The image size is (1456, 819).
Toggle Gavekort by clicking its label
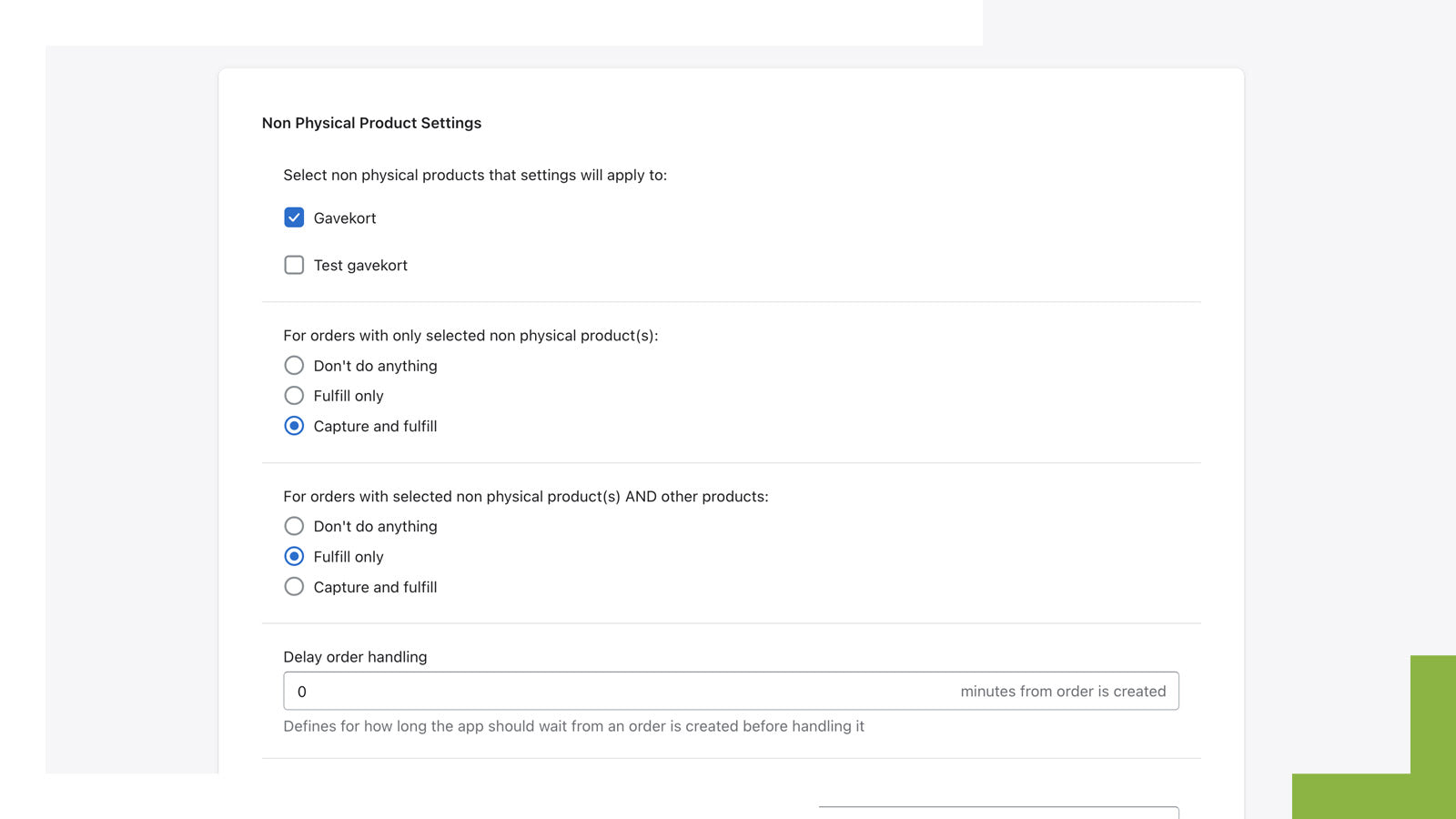(x=346, y=217)
